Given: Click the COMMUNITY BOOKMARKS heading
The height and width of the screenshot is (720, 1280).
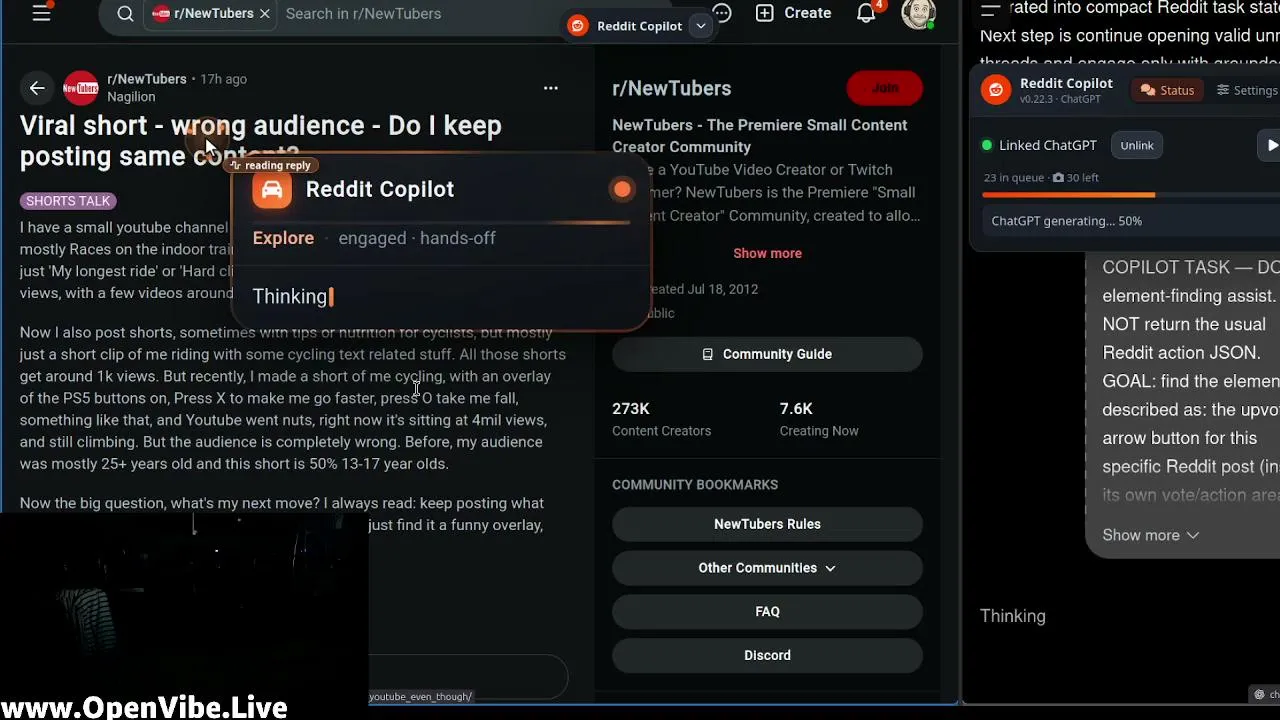Looking at the screenshot, I should (x=695, y=485).
